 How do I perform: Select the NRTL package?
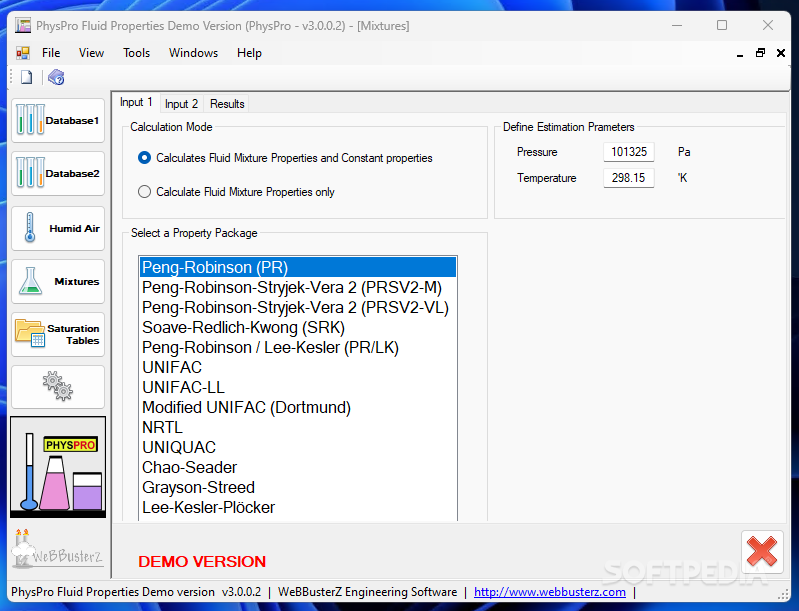(298, 428)
